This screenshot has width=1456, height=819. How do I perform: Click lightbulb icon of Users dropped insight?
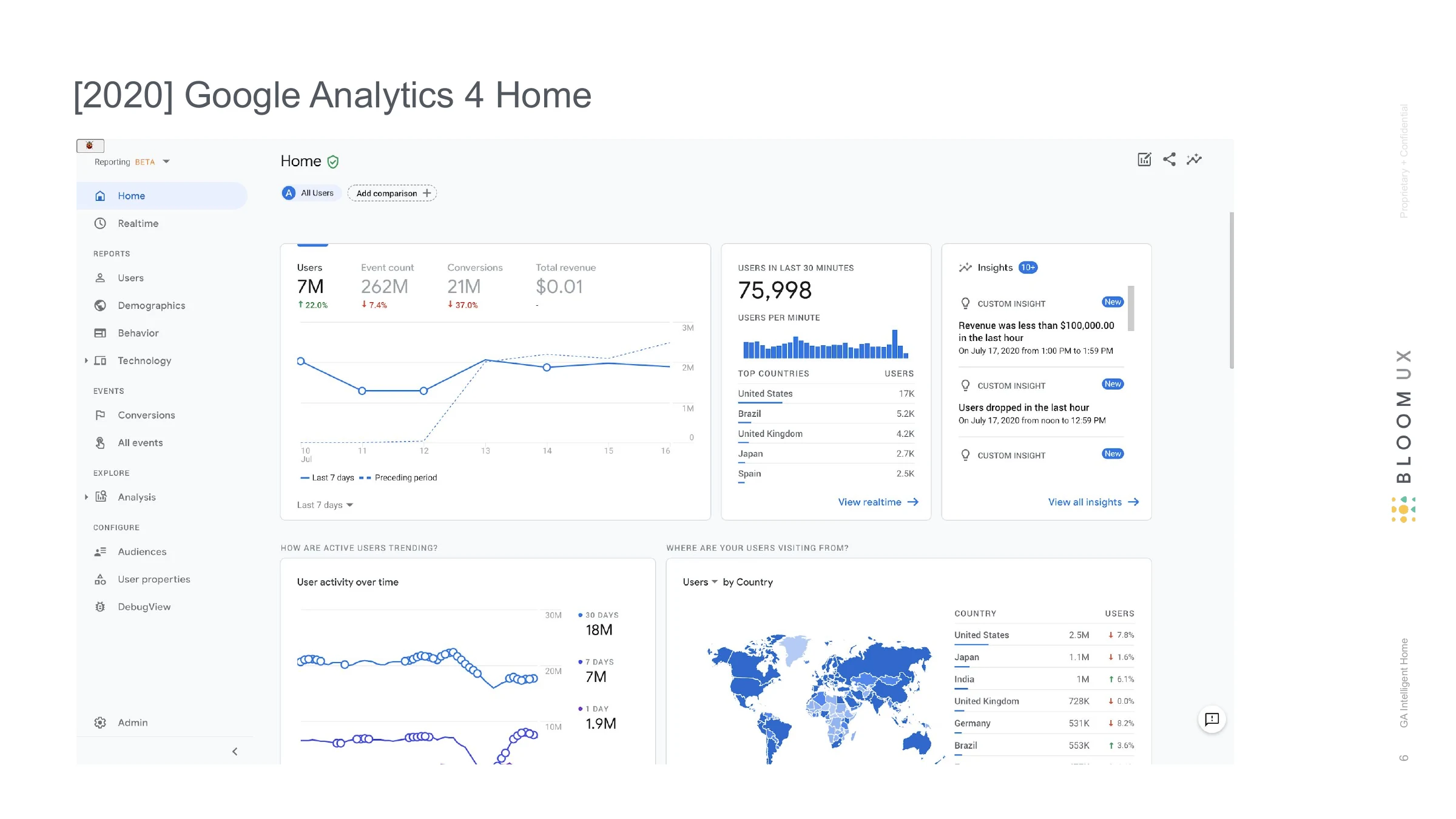pos(965,385)
